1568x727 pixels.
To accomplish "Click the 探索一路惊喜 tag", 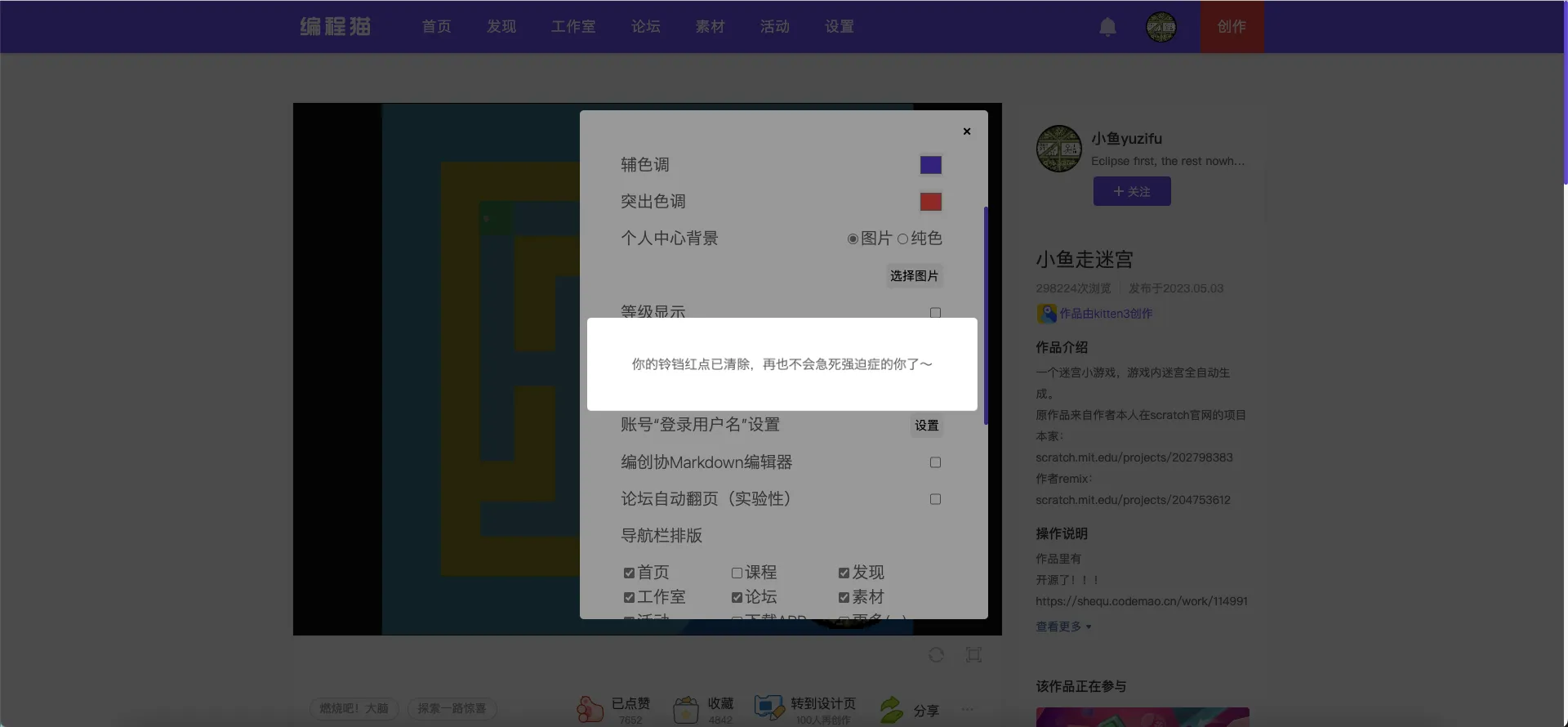I will click(452, 708).
